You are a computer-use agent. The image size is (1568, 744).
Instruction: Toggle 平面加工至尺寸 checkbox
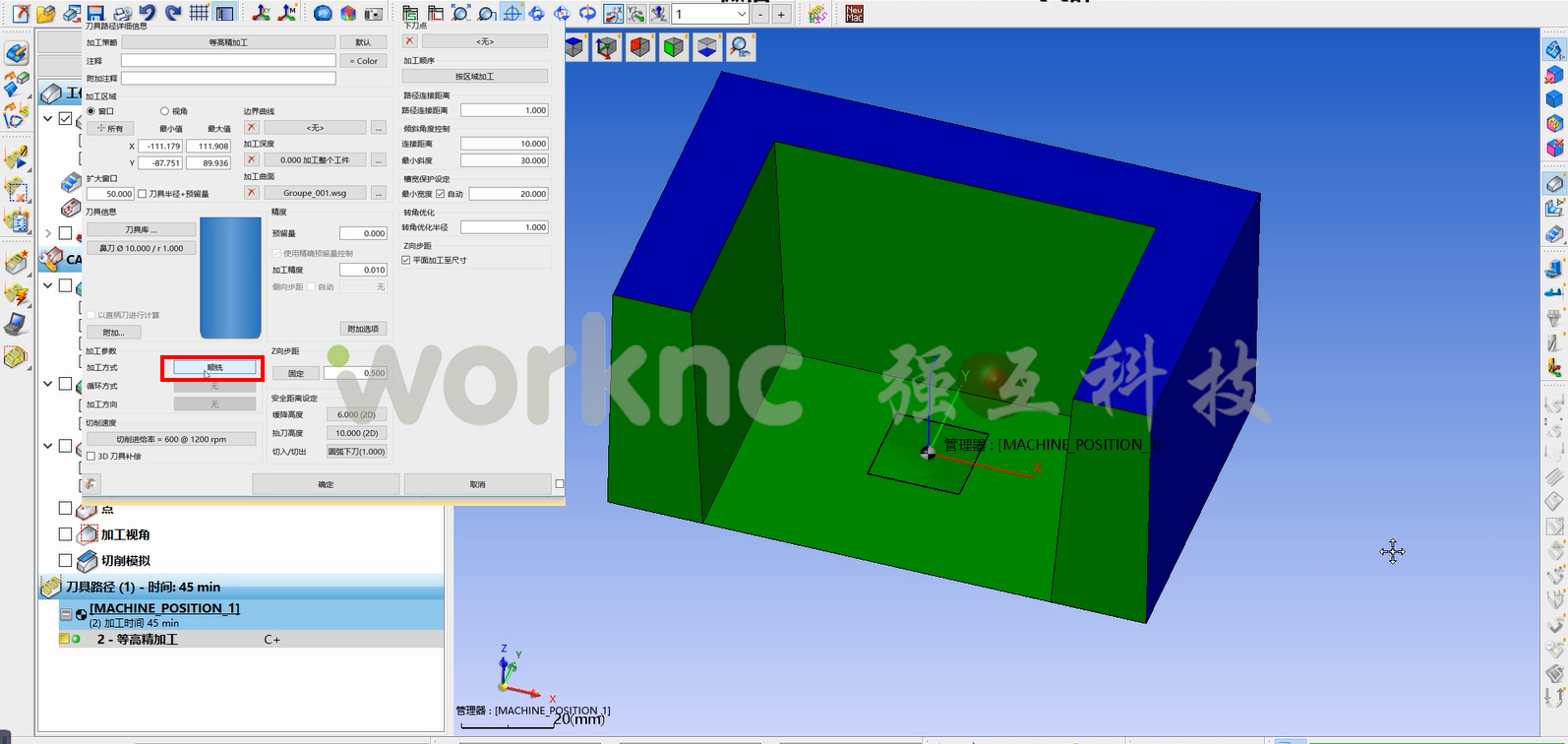(406, 260)
